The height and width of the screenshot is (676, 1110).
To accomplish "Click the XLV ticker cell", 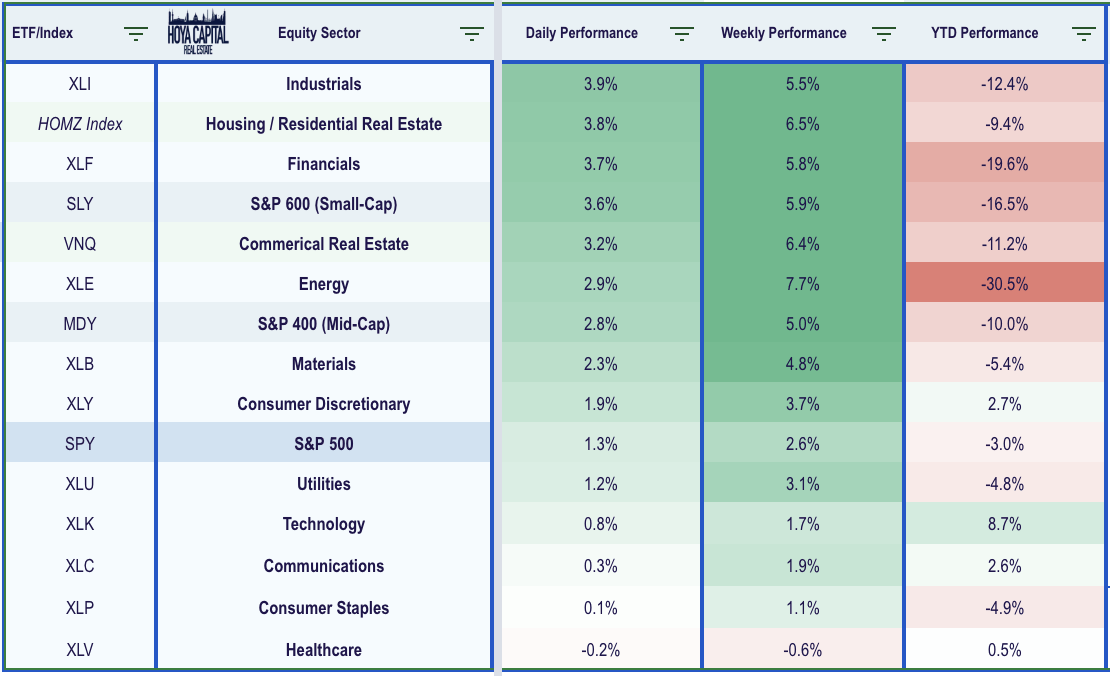I will (x=79, y=650).
